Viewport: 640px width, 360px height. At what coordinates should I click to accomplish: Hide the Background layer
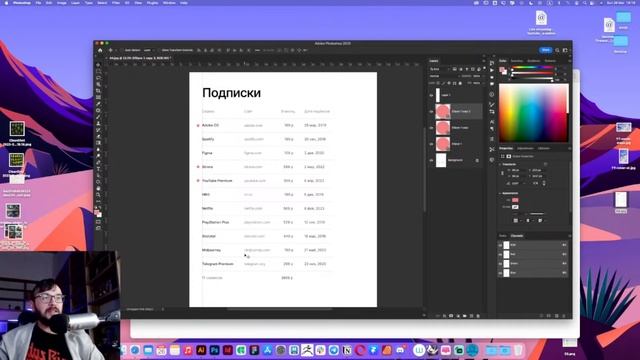coord(431,160)
